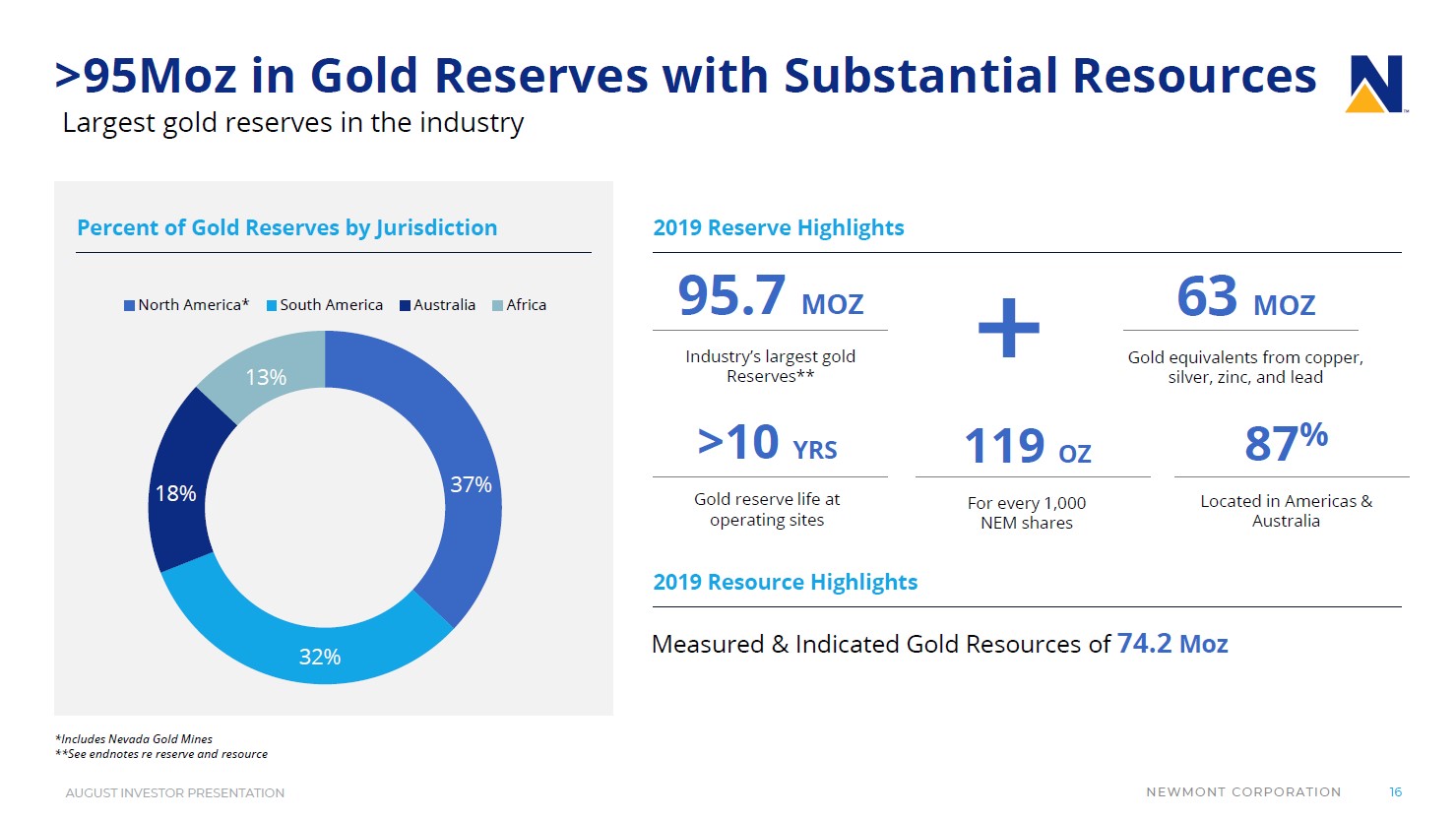Select the 87% Americas & Australia figure

coord(1286,442)
